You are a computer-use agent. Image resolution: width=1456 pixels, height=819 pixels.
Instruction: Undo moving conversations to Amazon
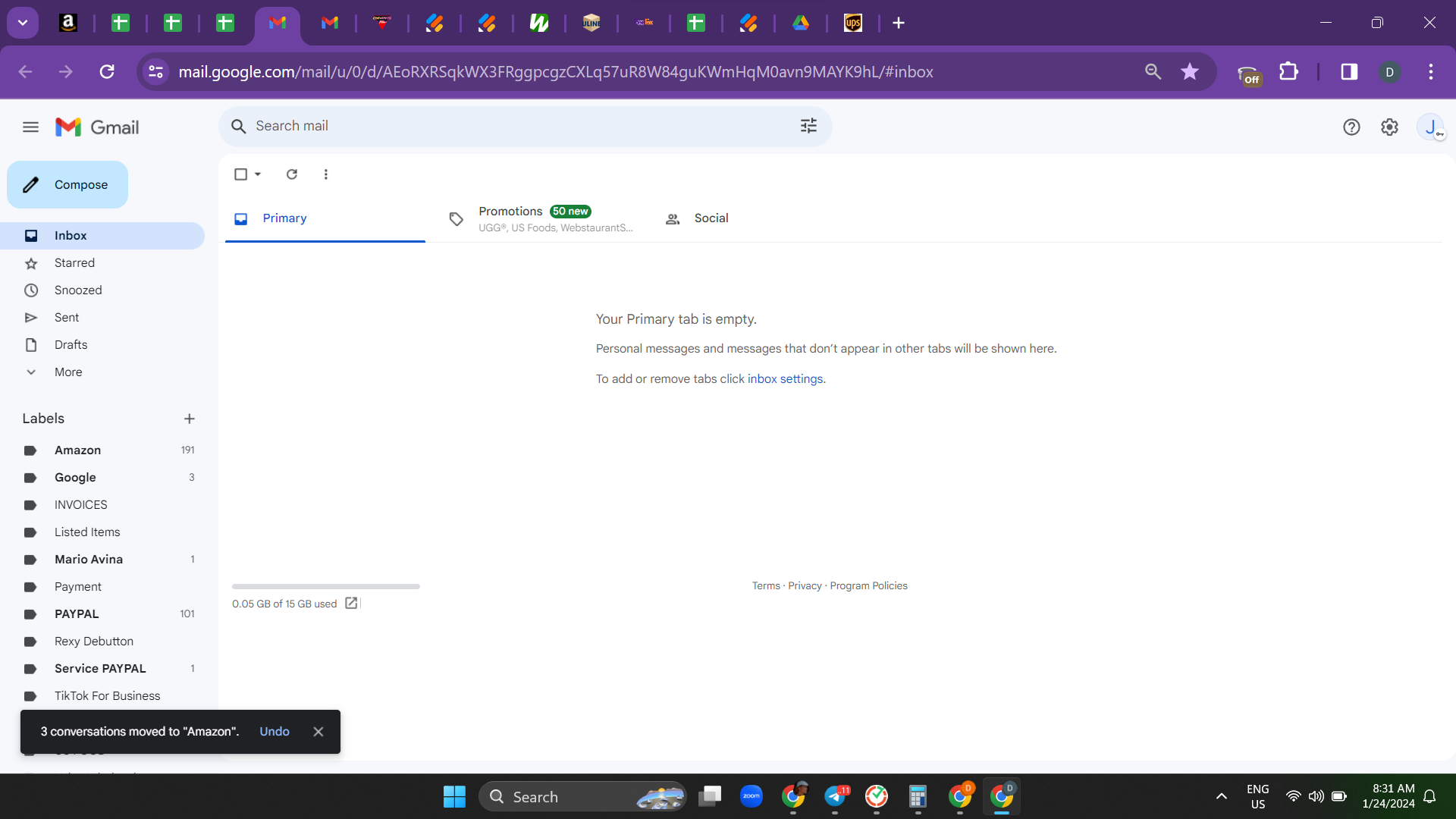click(275, 732)
